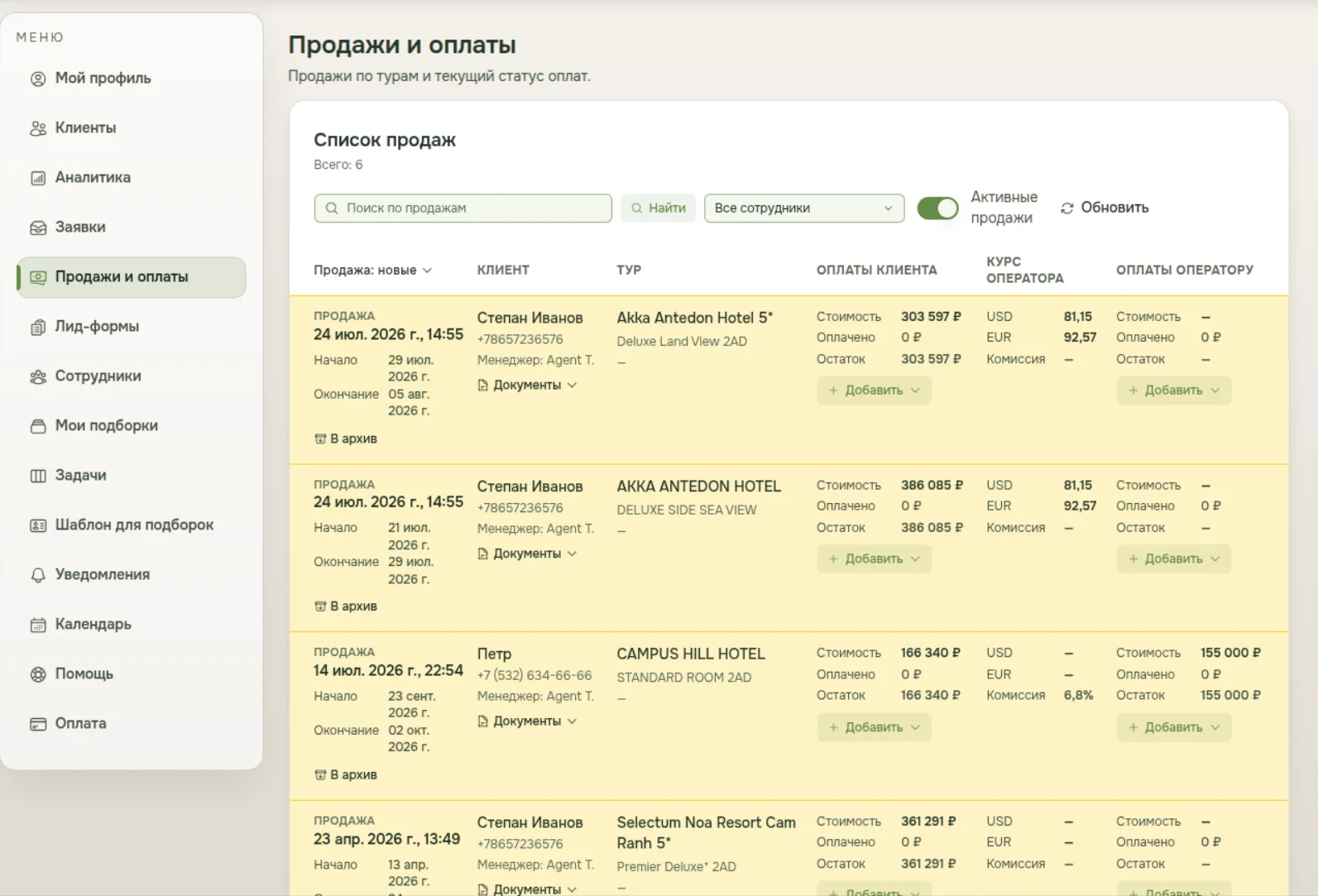The width and height of the screenshot is (1318, 896).
Task: Expand Документы for the CAMPUS HILL HOTEL sale
Action: coord(527,721)
